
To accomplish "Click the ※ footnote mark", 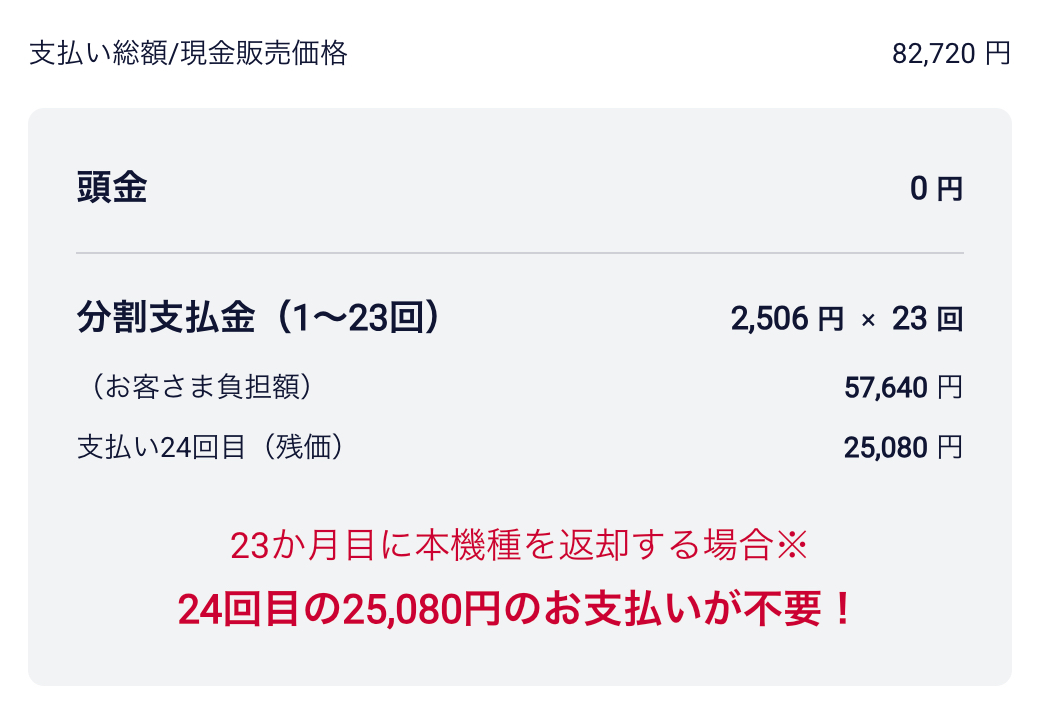I will [x=791, y=546].
